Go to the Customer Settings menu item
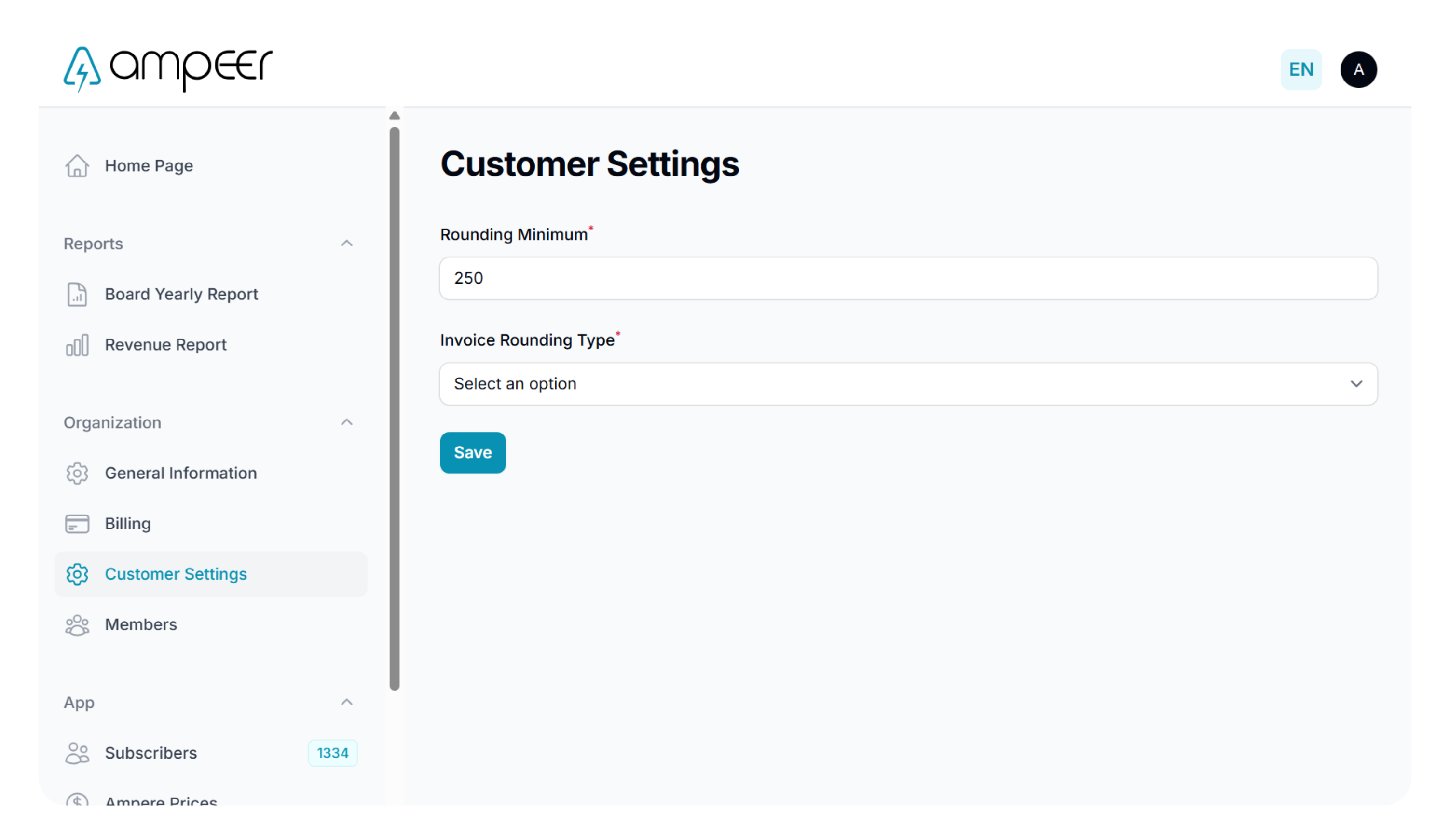 (x=211, y=574)
